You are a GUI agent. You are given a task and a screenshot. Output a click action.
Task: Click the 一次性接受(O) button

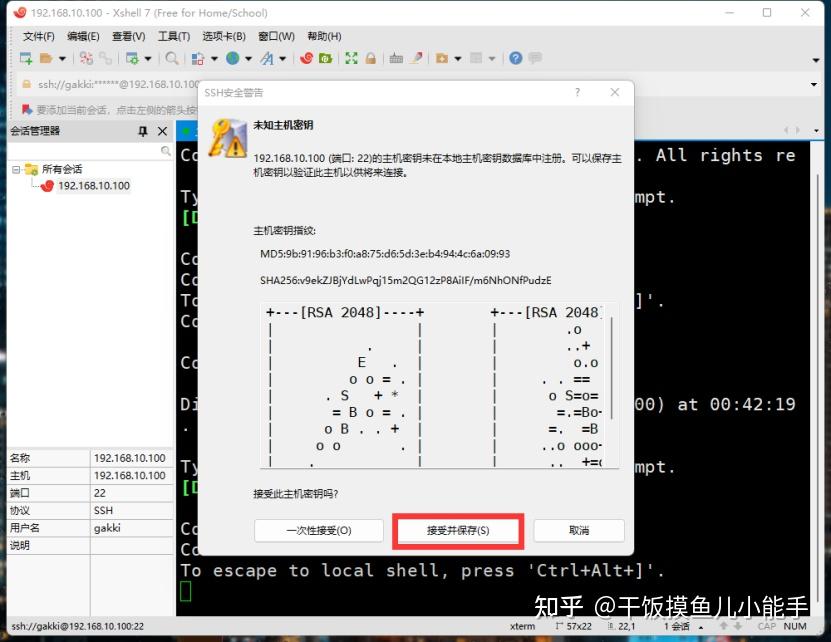click(x=319, y=530)
